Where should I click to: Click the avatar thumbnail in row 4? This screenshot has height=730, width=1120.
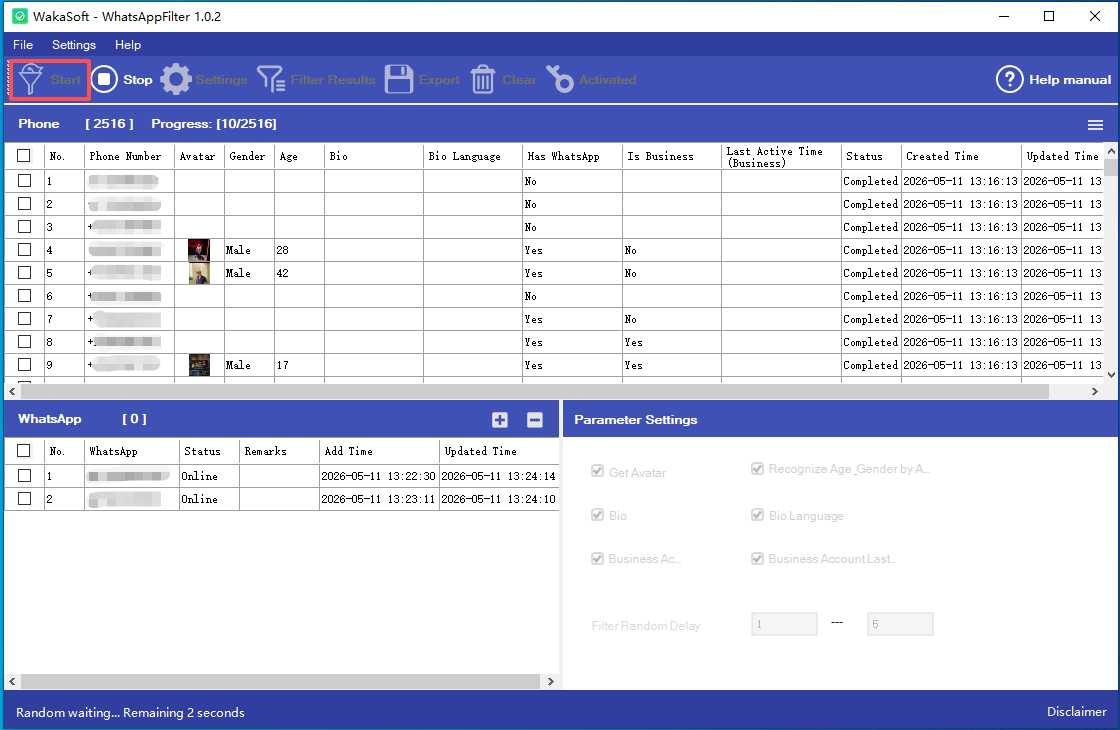coord(199,250)
